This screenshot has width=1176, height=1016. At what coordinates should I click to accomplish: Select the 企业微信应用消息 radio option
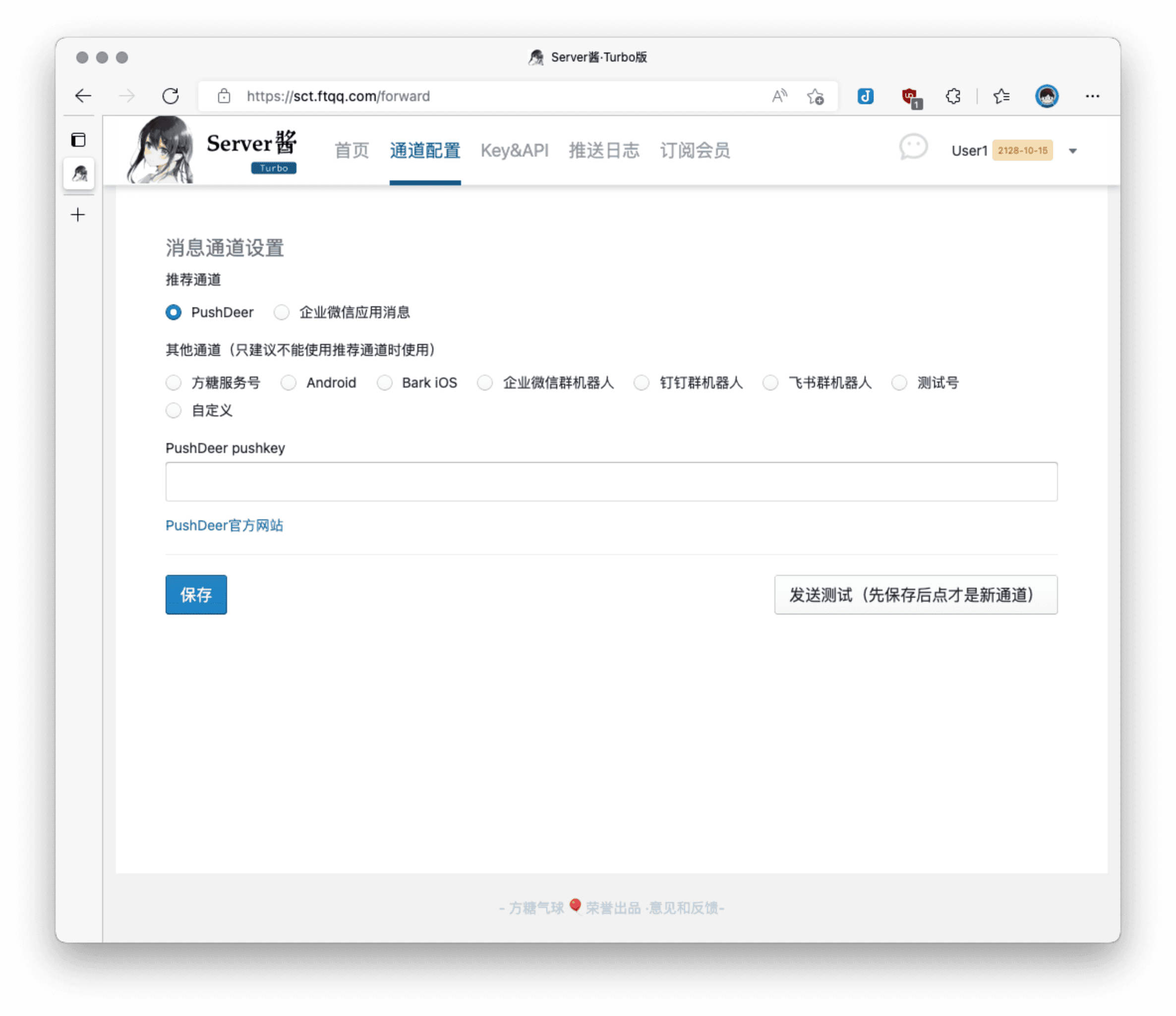point(282,313)
